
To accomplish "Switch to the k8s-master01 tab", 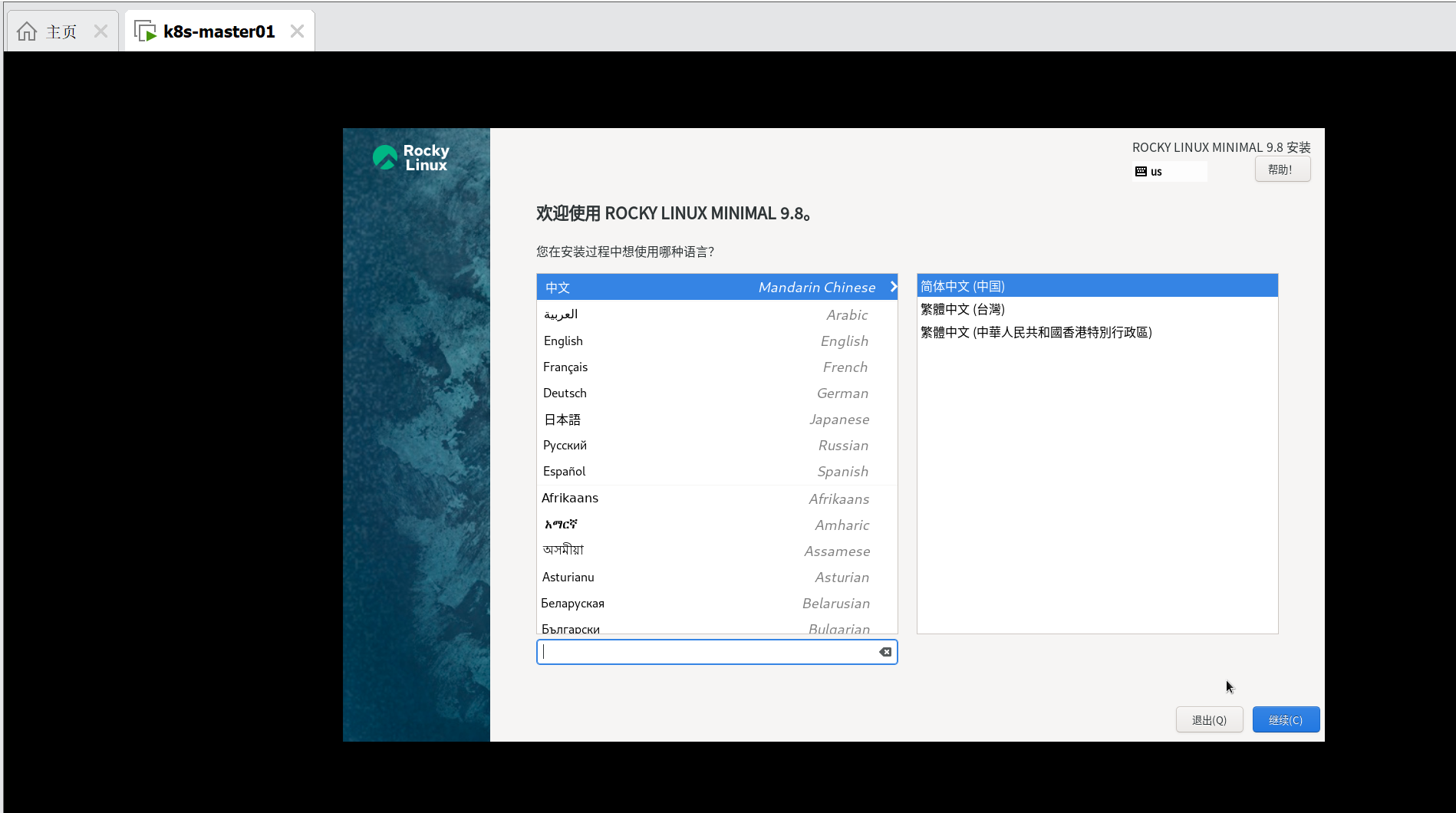I will click(219, 31).
